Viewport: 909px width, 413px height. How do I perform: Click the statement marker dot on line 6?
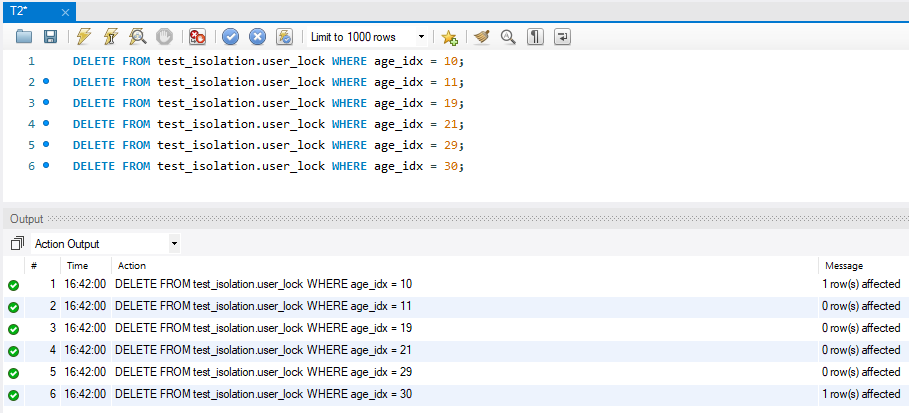[46, 165]
